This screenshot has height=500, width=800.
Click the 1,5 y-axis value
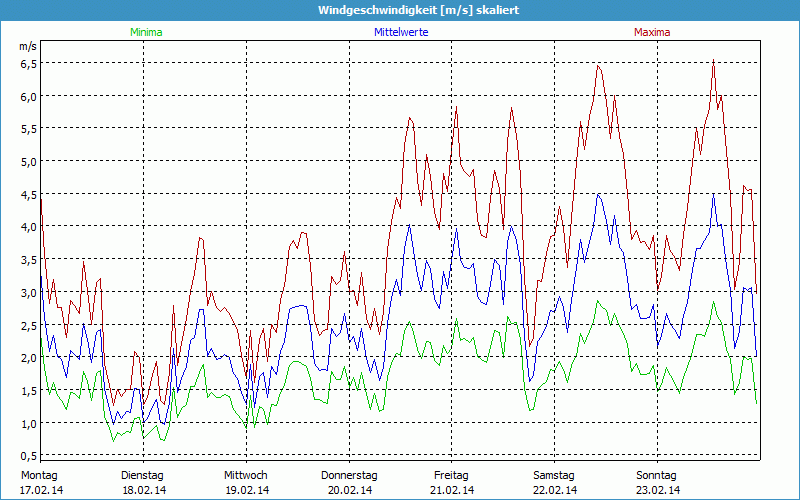point(29,391)
